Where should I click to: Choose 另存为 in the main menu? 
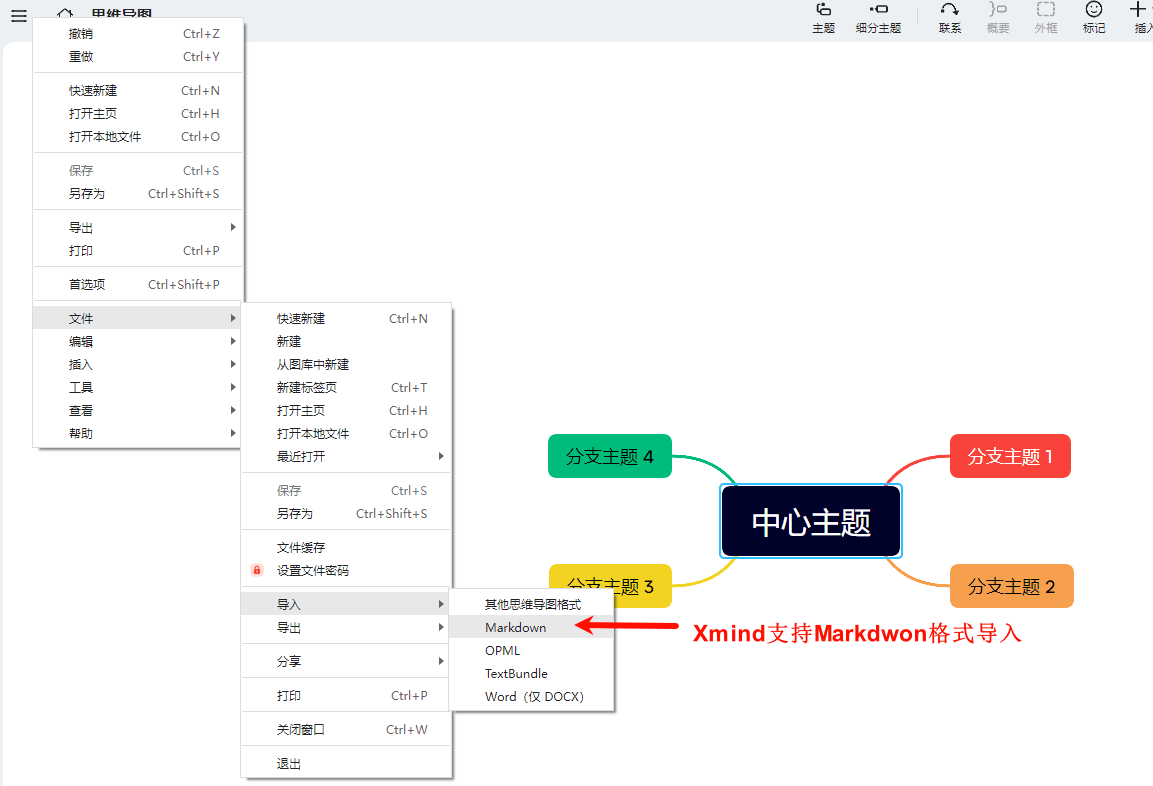[138, 193]
